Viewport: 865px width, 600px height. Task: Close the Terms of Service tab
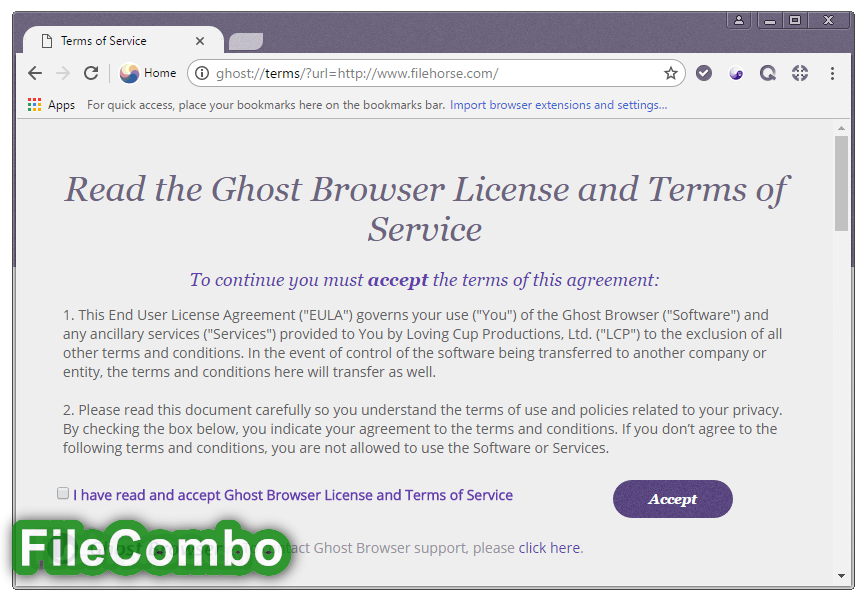tap(200, 41)
